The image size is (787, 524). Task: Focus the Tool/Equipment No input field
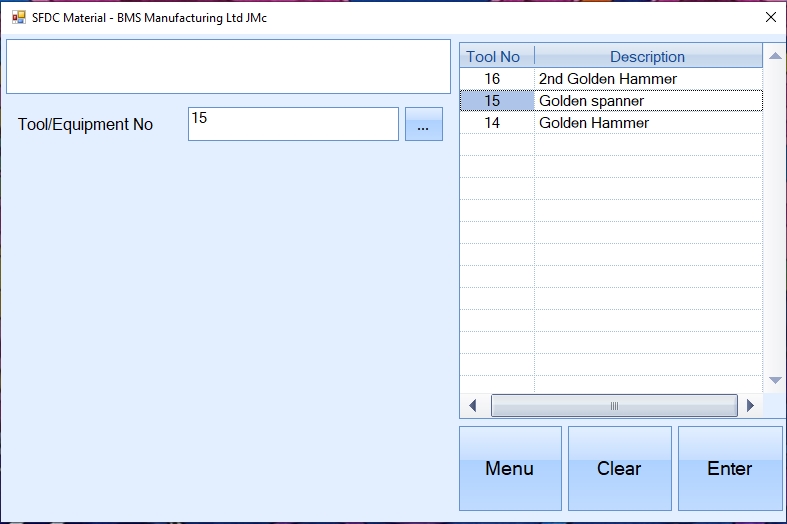point(292,124)
